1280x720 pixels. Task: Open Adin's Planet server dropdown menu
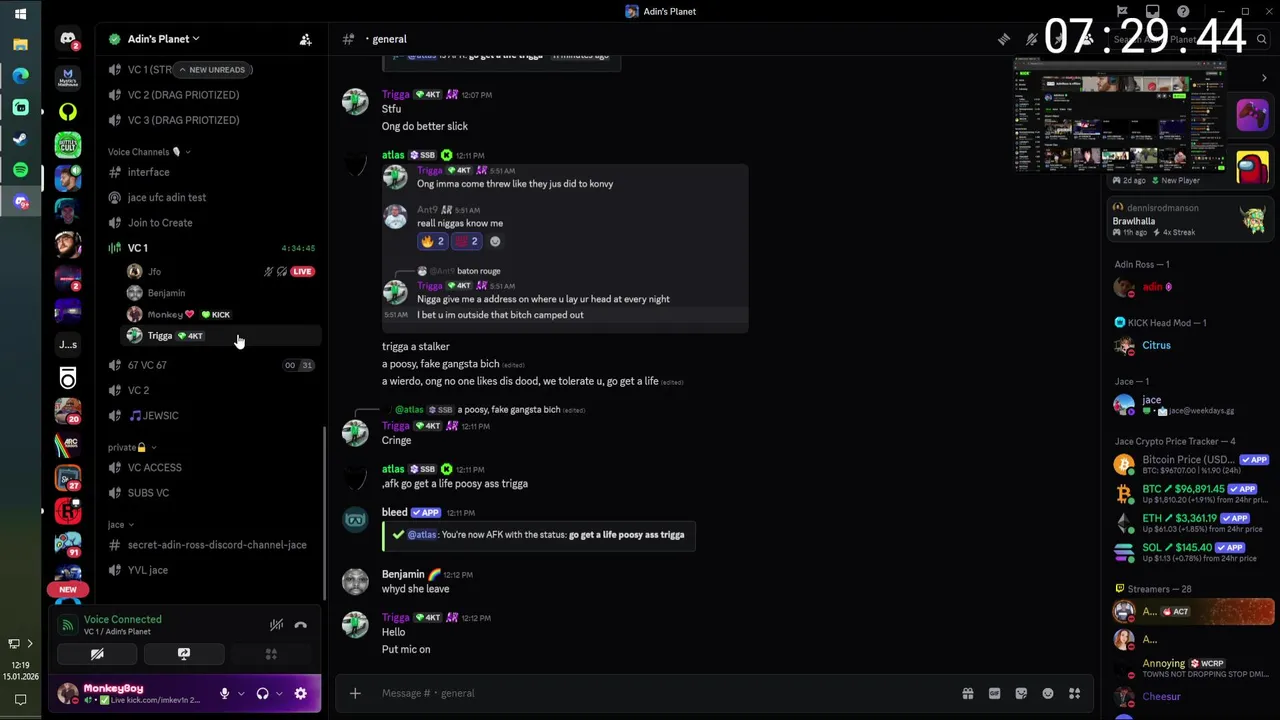(x=160, y=39)
